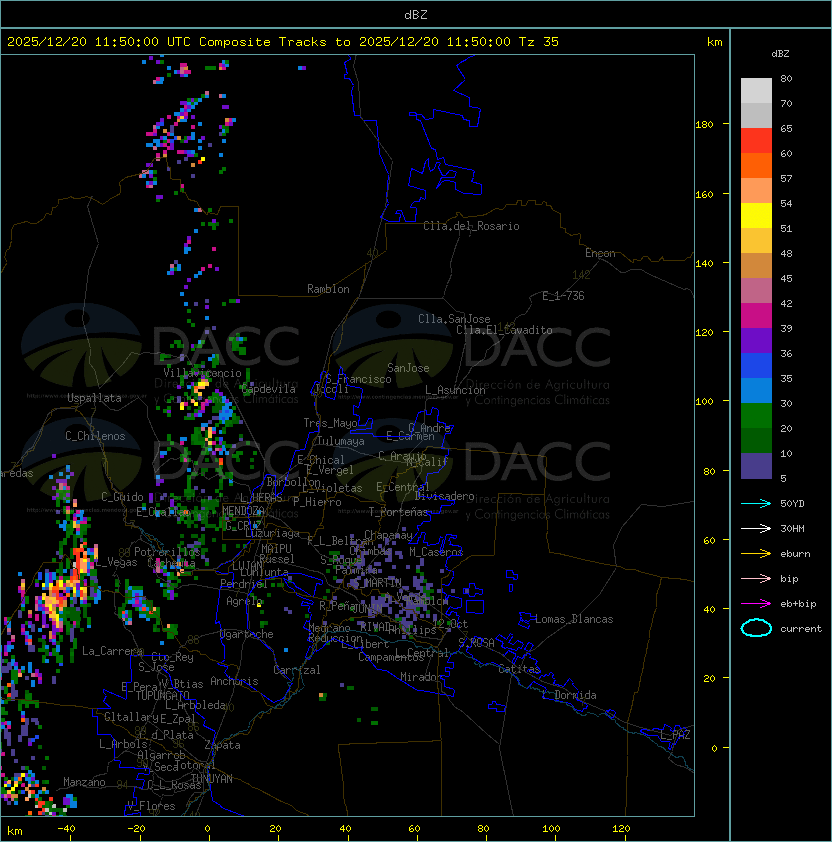The image size is (832, 842).
Task: Click the '50YD' legend label
Action: coord(792,503)
